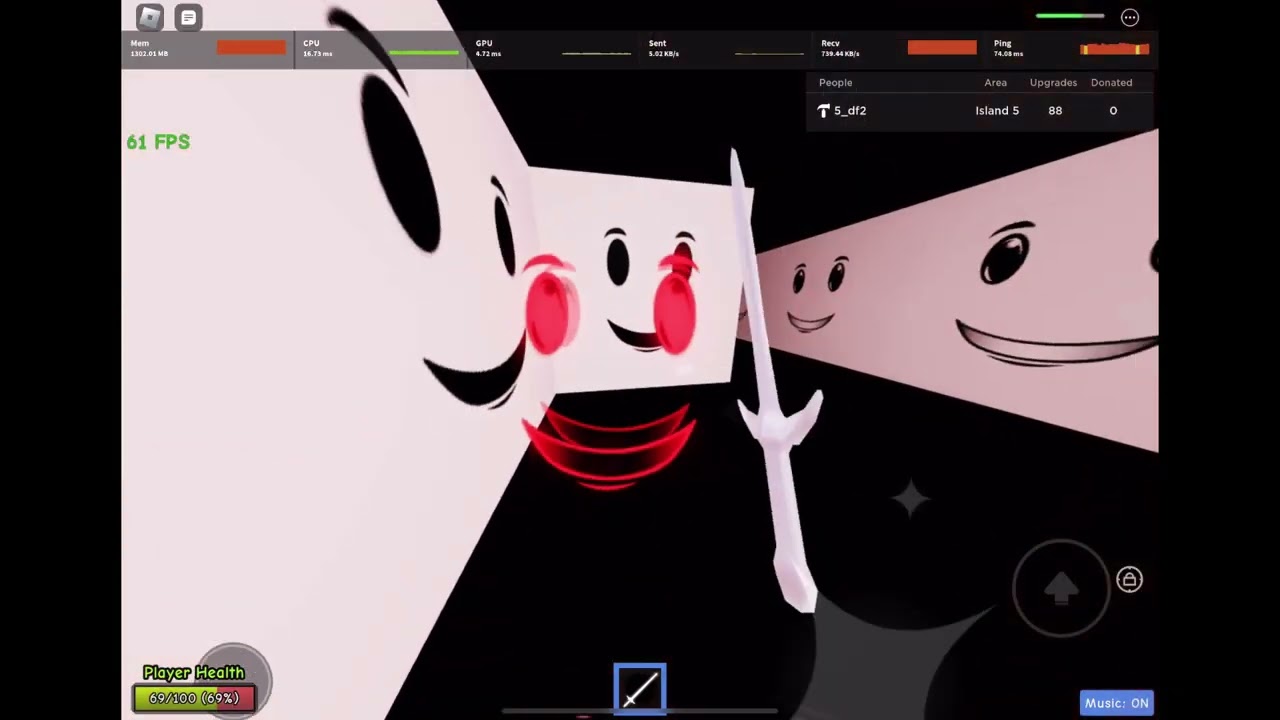Click the 0 donated value
The image size is (1280, 720).
point(1113,110)
